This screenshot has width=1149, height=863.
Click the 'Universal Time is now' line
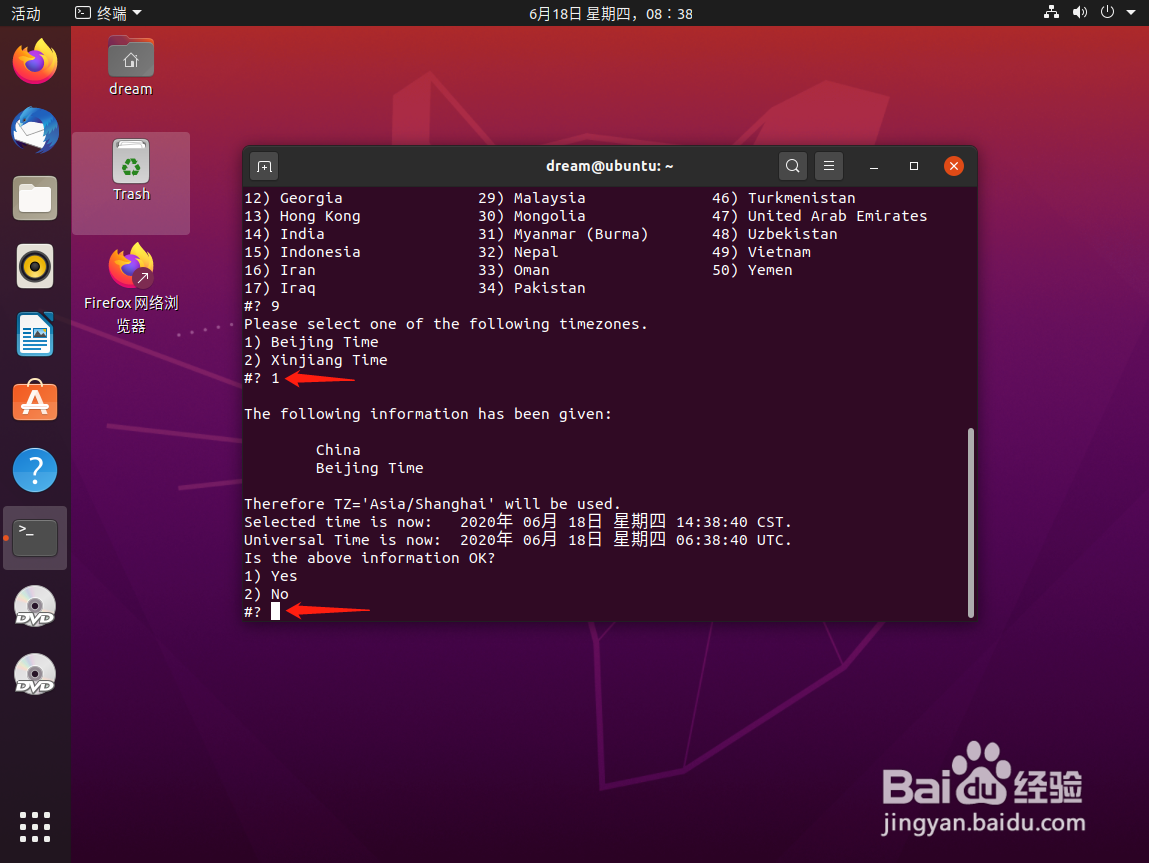(x=517, y=540)
